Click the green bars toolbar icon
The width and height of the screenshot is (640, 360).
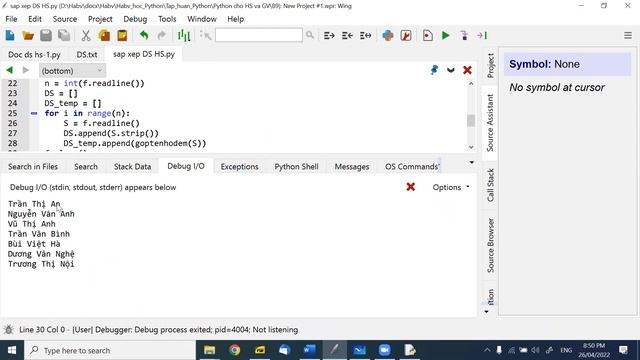[184, 36]
